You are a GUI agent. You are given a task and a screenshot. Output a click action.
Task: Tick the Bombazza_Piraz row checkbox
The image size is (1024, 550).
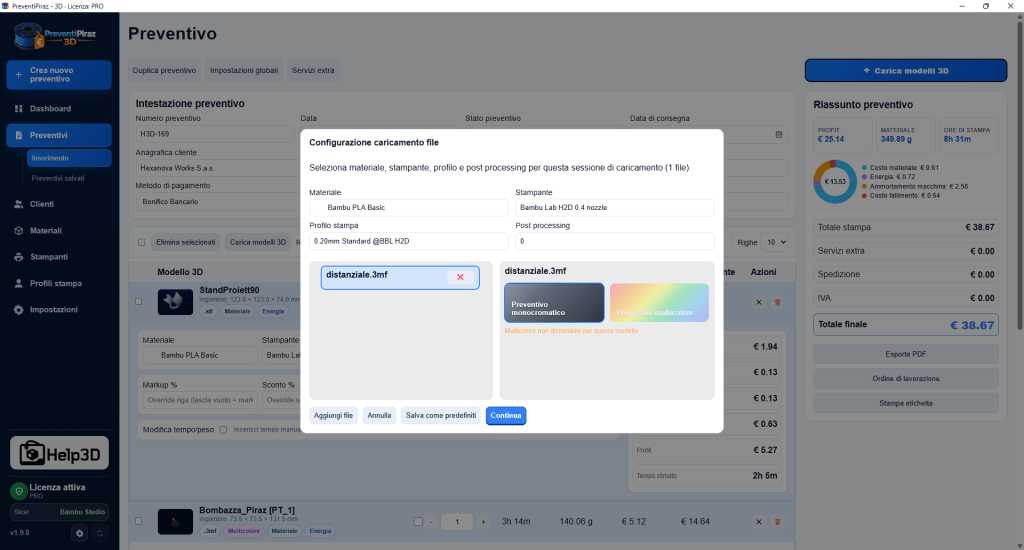pos(138,521)
